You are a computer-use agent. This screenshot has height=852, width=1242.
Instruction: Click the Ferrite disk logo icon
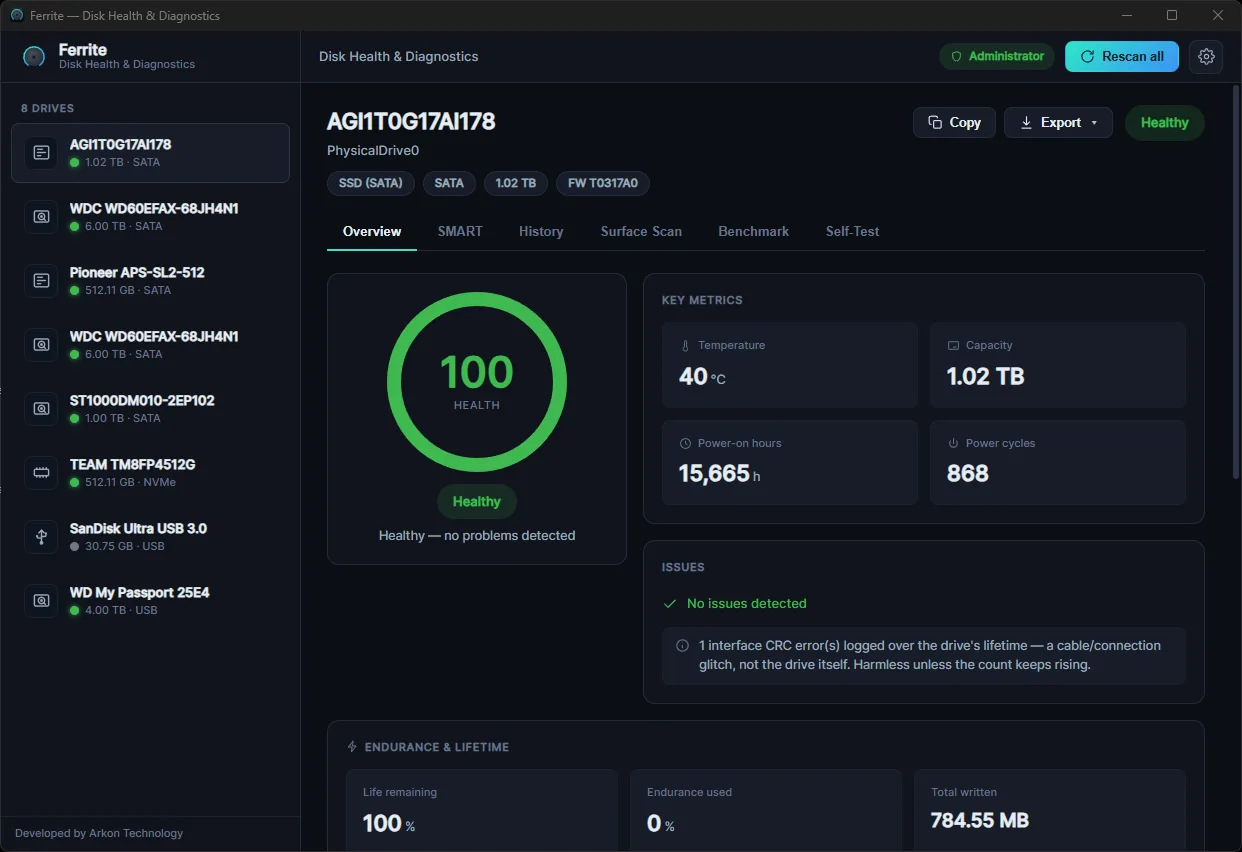[x=34, y=57]
